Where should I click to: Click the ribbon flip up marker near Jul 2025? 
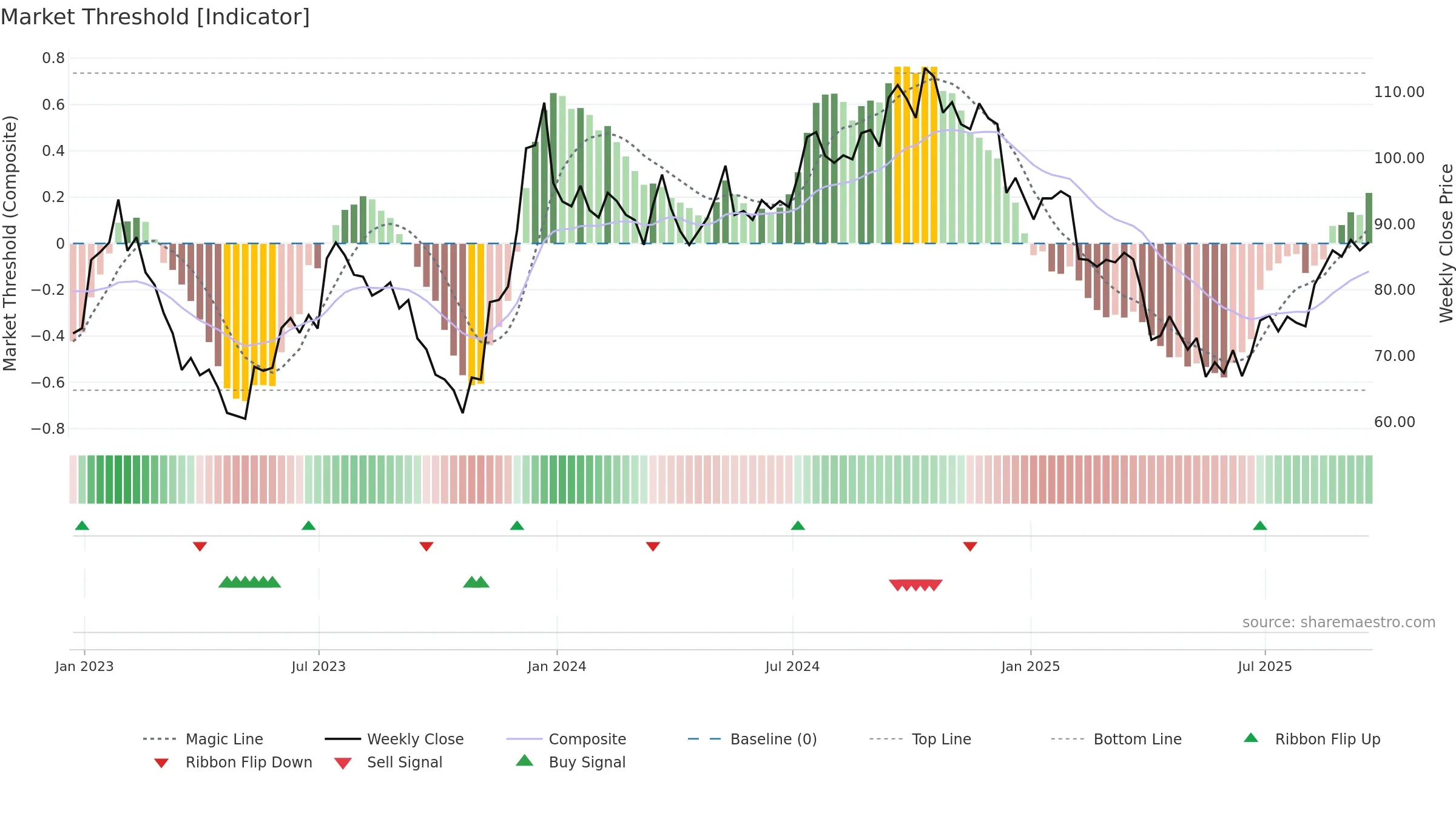click(1260, 525)
